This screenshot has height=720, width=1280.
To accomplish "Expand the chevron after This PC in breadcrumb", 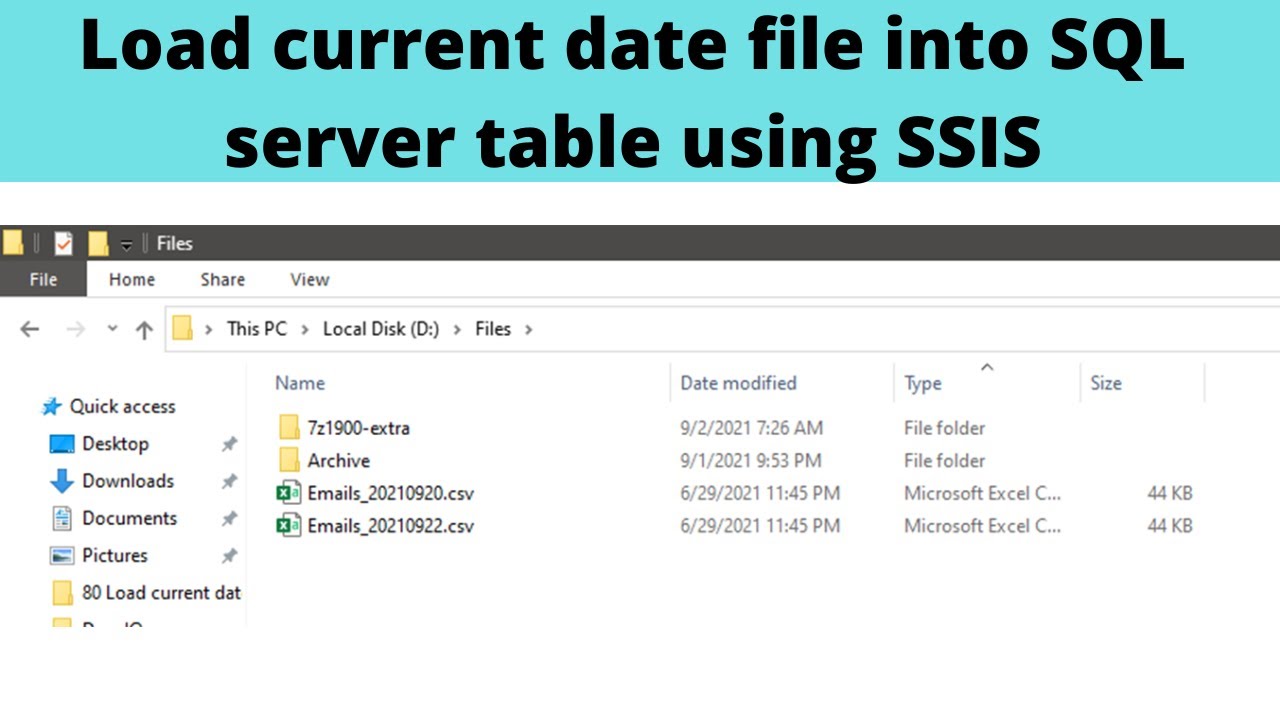I will tap(305, 329).
